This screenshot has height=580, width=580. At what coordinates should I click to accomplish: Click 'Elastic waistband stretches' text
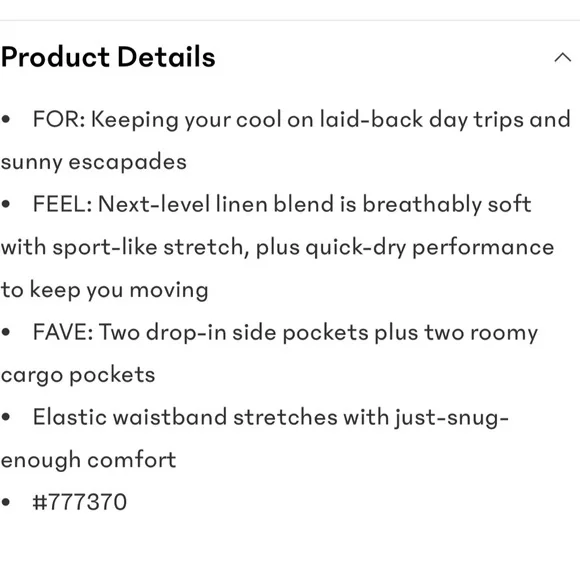pos(185,417)
